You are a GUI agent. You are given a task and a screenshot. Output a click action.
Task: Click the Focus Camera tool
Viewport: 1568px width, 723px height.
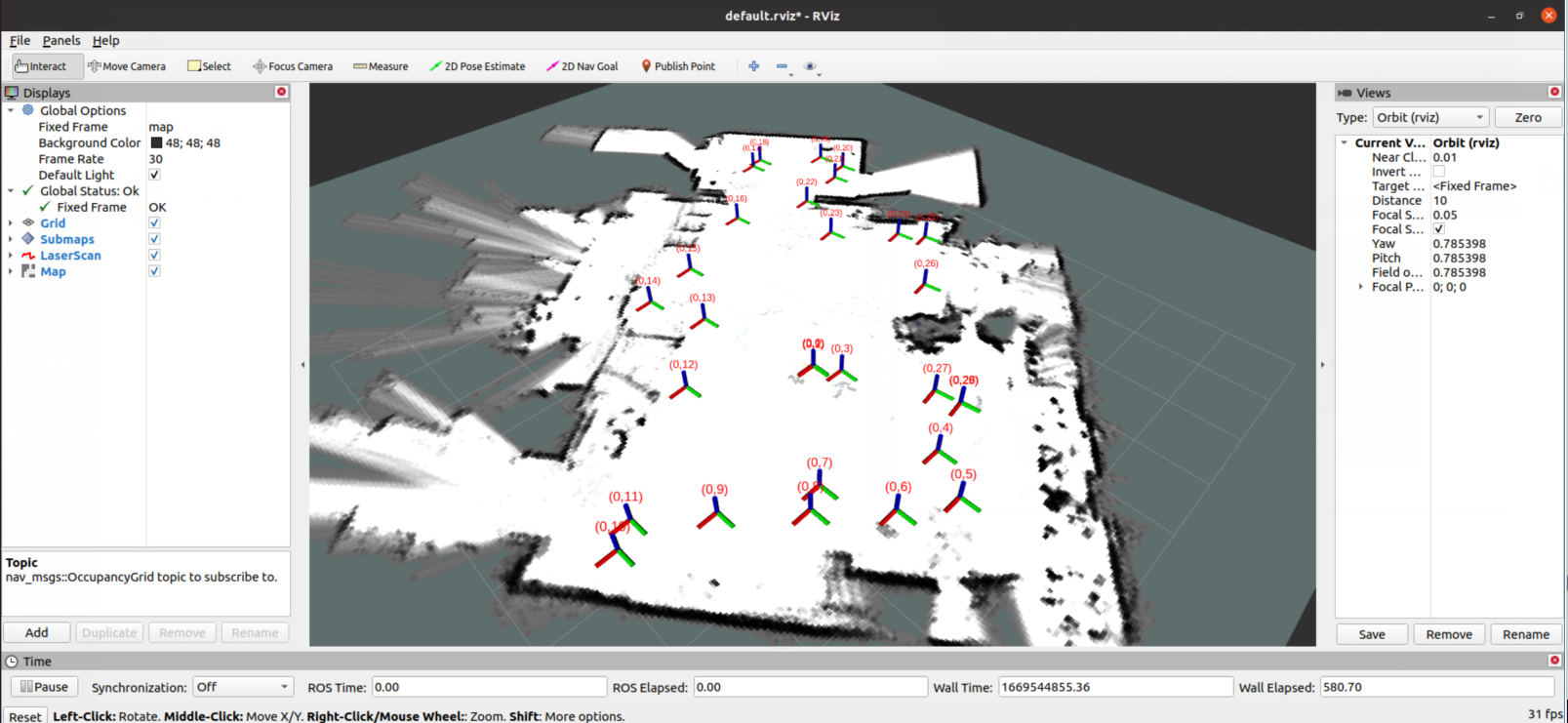click(x=293, y=66)
